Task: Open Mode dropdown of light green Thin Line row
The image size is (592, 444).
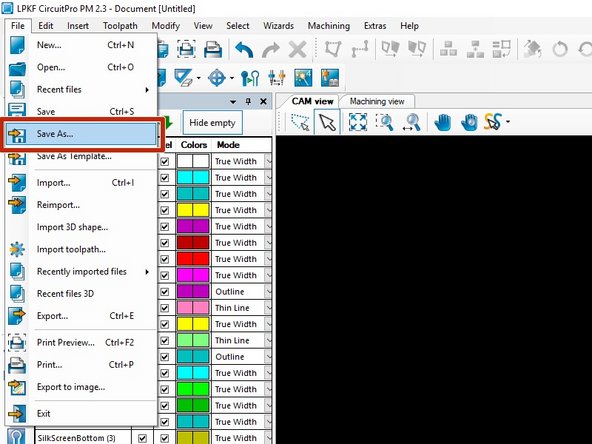Action: (x=268, y=341)
